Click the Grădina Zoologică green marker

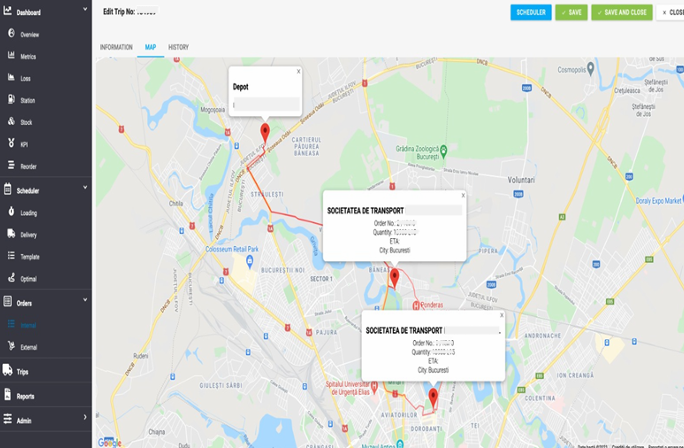(444, 151)
